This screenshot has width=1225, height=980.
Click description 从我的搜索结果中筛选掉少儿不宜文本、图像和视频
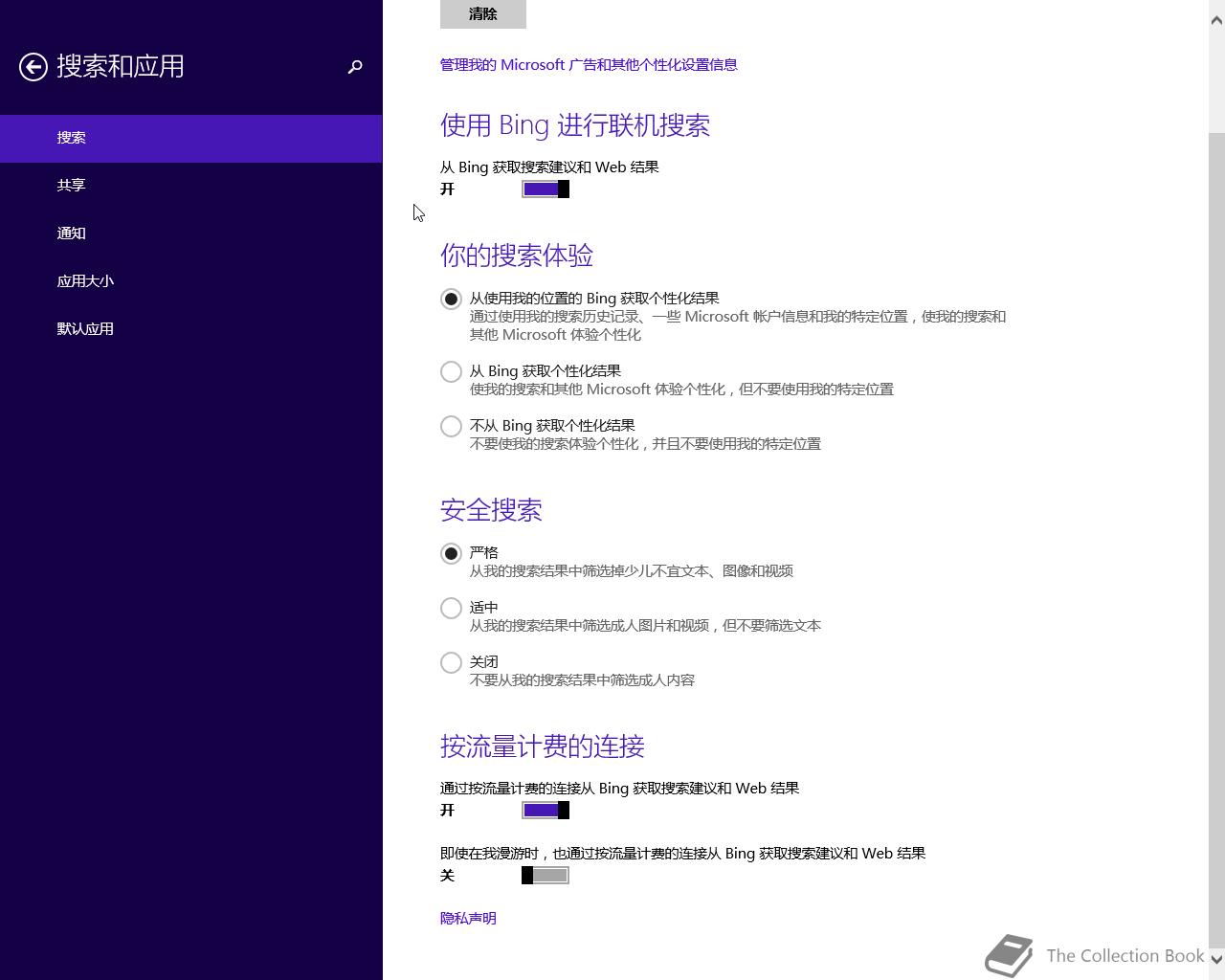(631, 571)
